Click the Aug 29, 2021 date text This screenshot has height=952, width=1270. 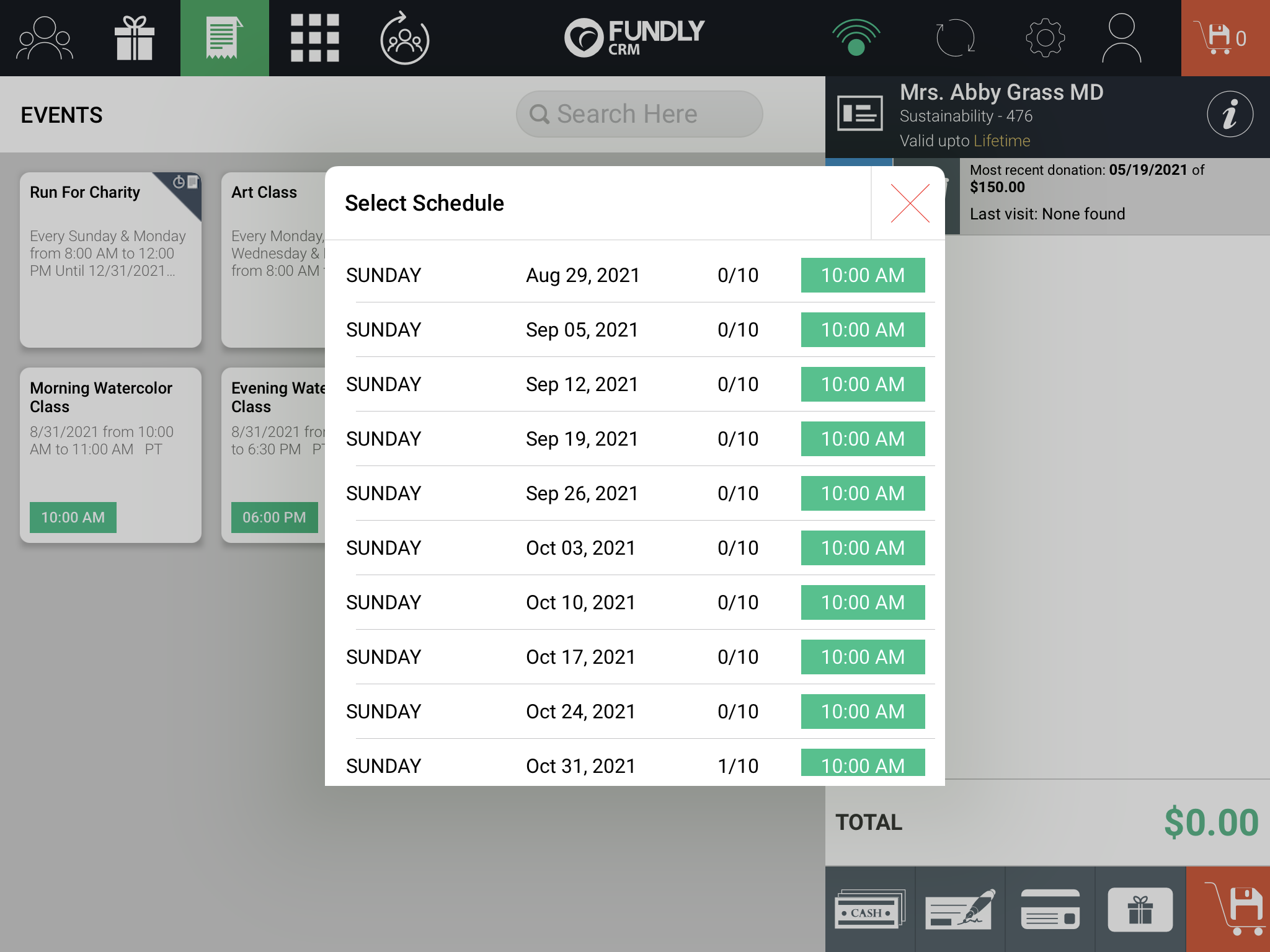(583, 275)
